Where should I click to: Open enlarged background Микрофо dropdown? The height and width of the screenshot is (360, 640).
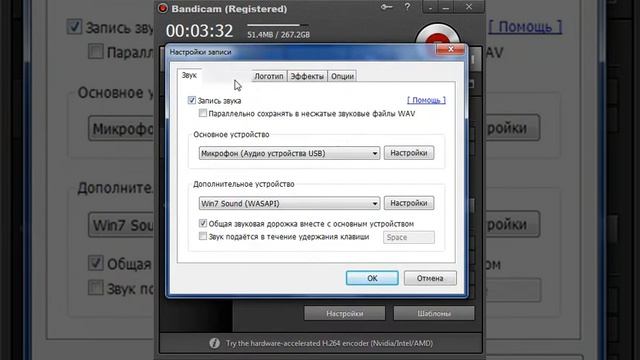(122, 129)
